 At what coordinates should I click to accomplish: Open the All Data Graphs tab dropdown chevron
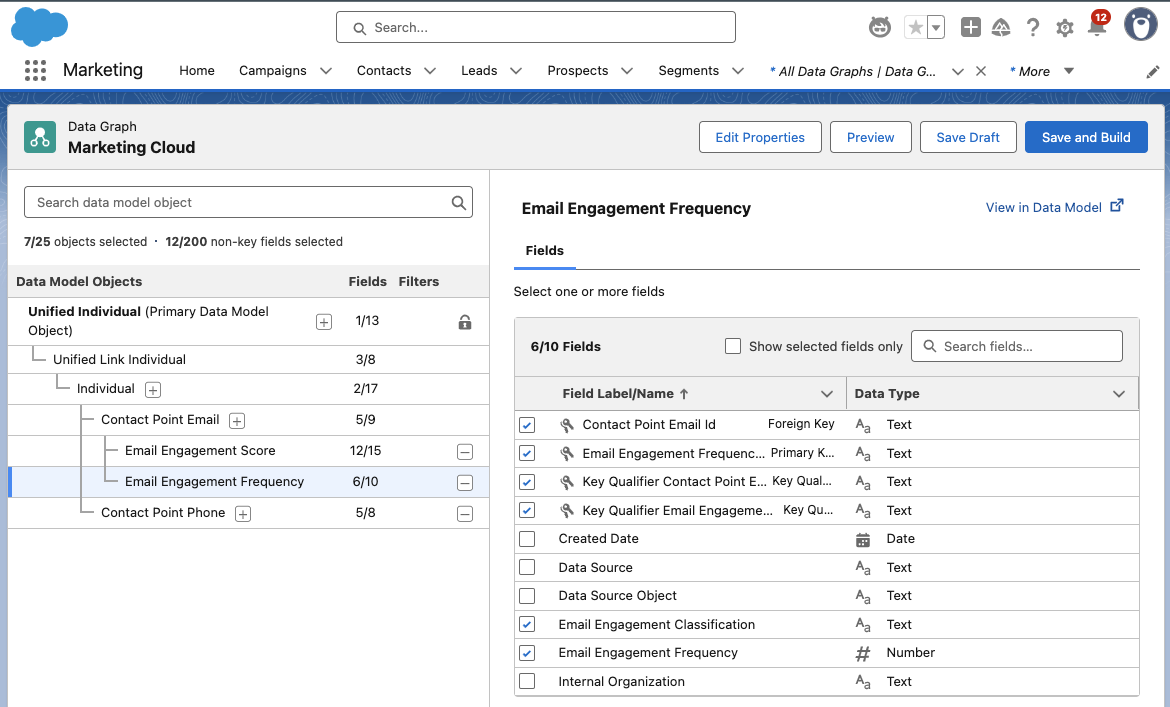957,72
